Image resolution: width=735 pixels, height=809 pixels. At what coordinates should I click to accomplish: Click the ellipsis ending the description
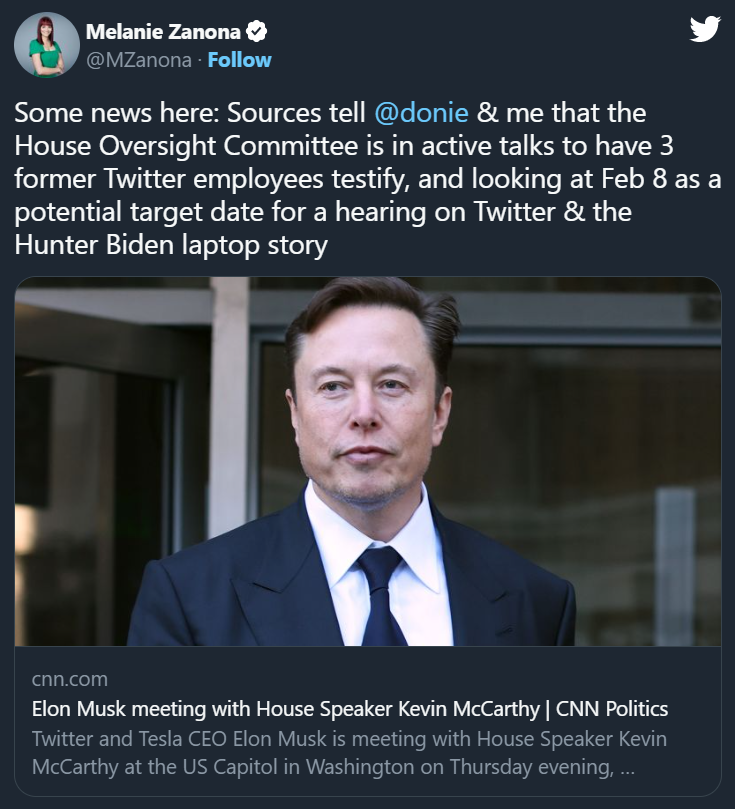click(x=626, y=770)
